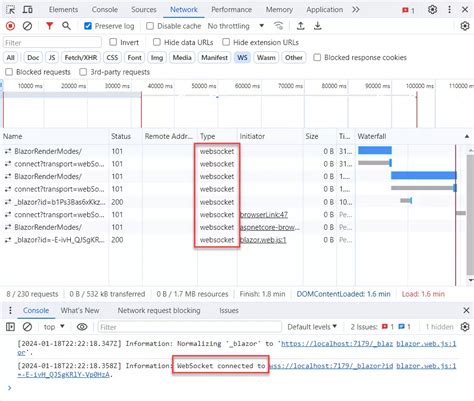Open Console settings gear icon
This screenshot has width=474, height=401.
[465, 327]
